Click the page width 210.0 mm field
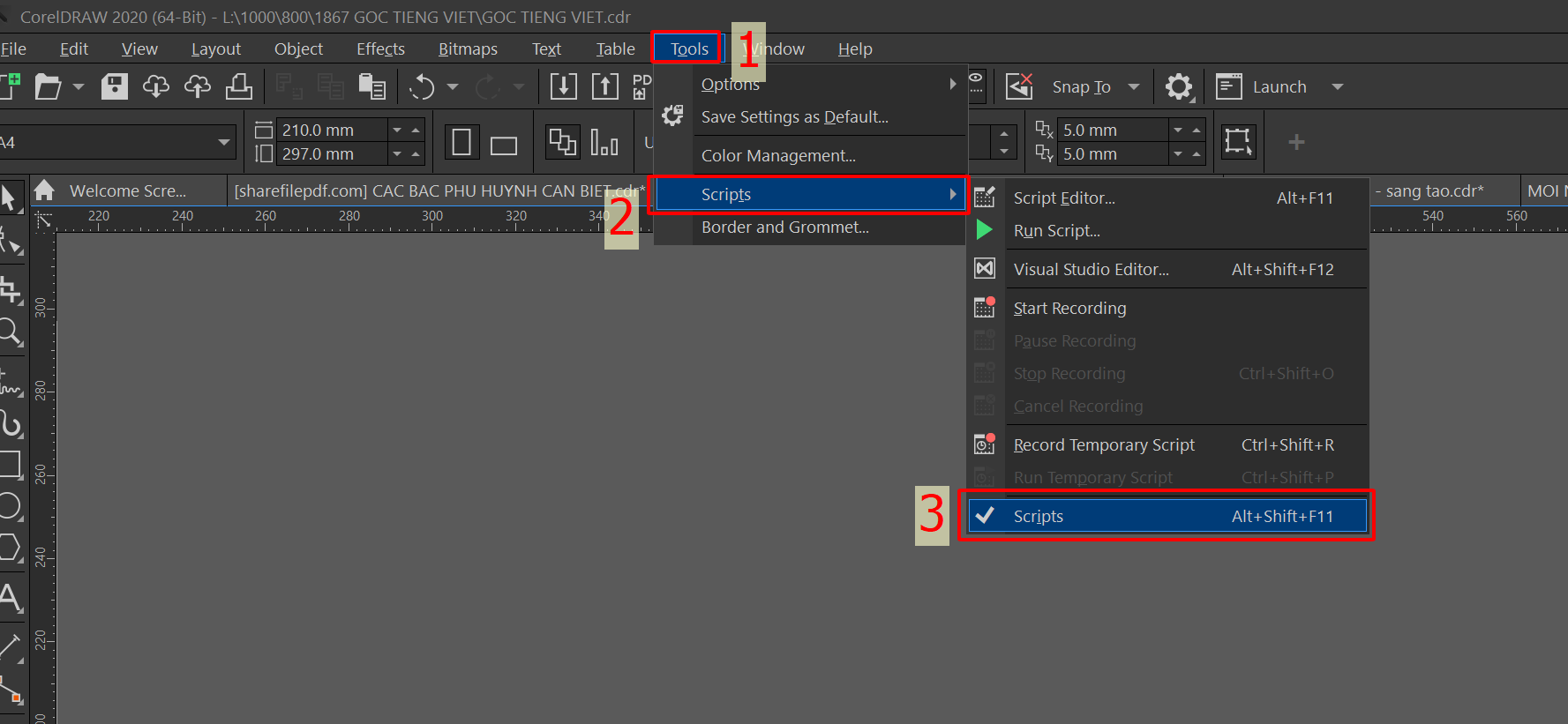 click(x=332, y=130)
